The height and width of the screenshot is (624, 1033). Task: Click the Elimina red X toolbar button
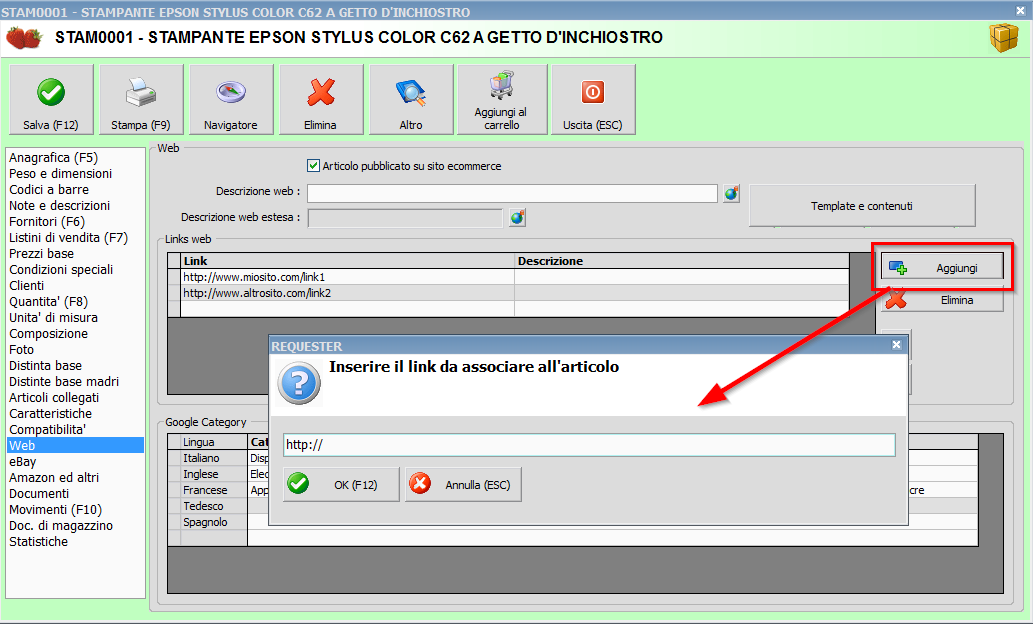(x=321, y=99)
